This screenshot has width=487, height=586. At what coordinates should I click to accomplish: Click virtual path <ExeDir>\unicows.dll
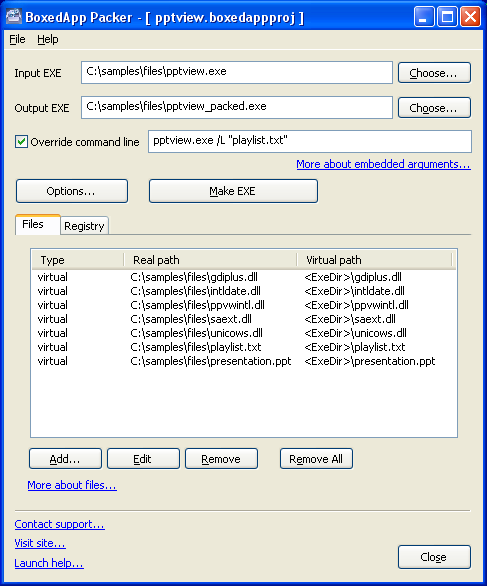click(x=355, y=333)
